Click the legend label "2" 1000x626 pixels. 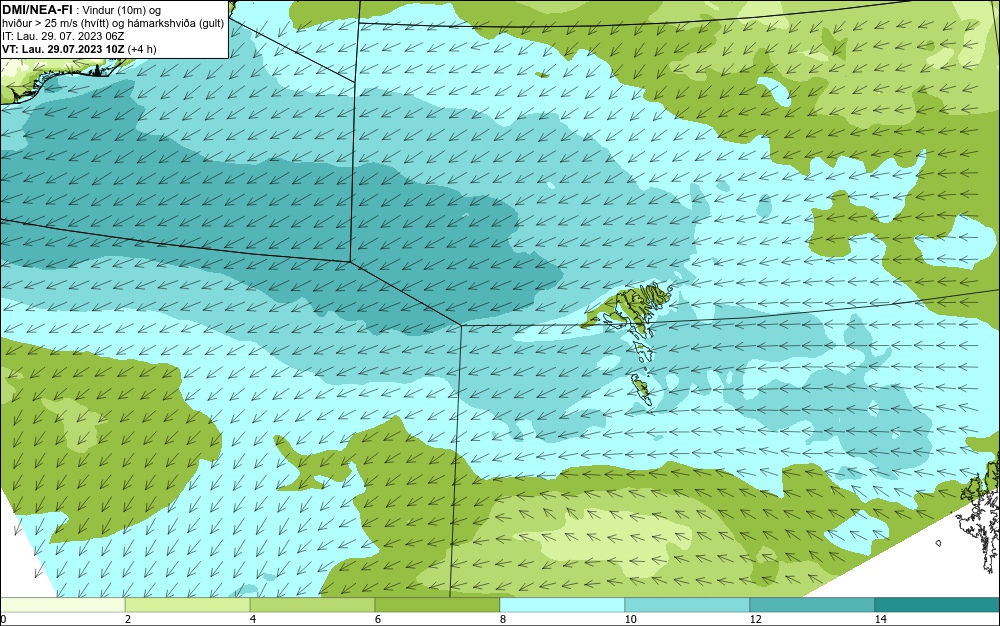click(x=128, y=619)
